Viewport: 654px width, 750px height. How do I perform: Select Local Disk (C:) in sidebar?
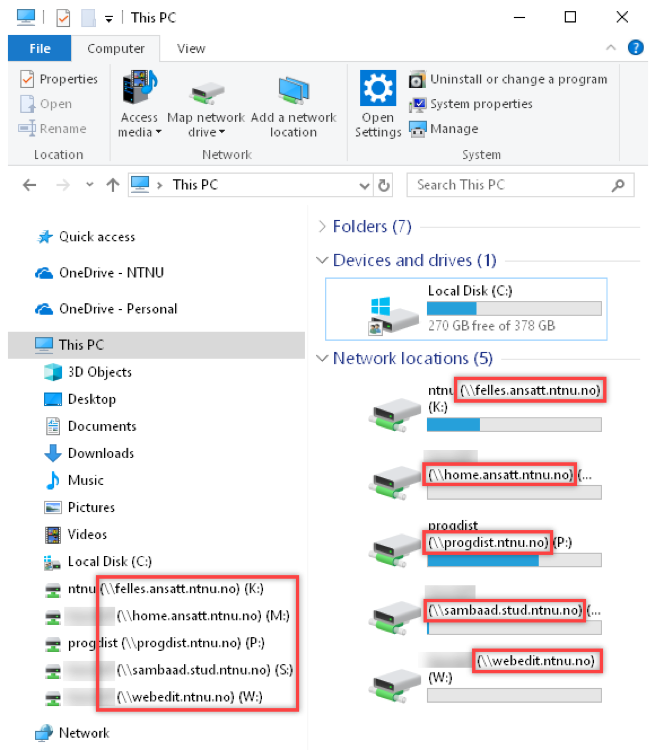(x=98, y=562)
